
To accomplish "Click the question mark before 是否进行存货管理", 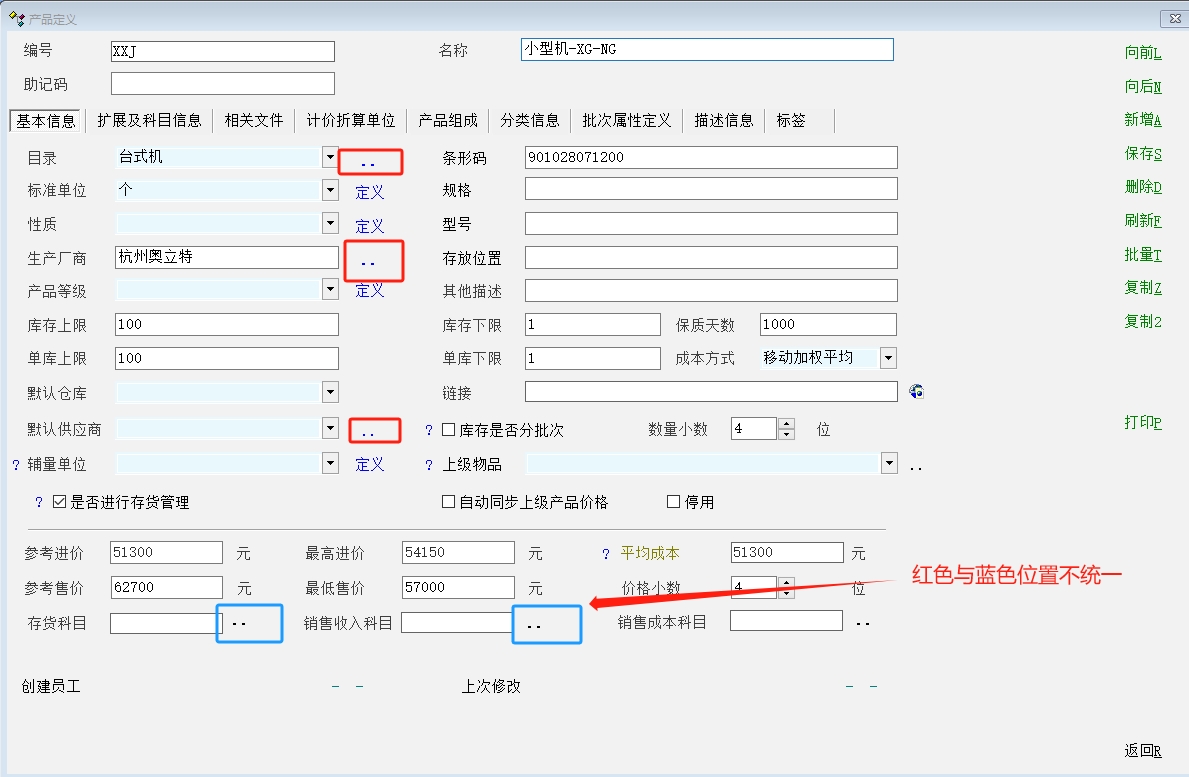I will [x=39, y=503].
